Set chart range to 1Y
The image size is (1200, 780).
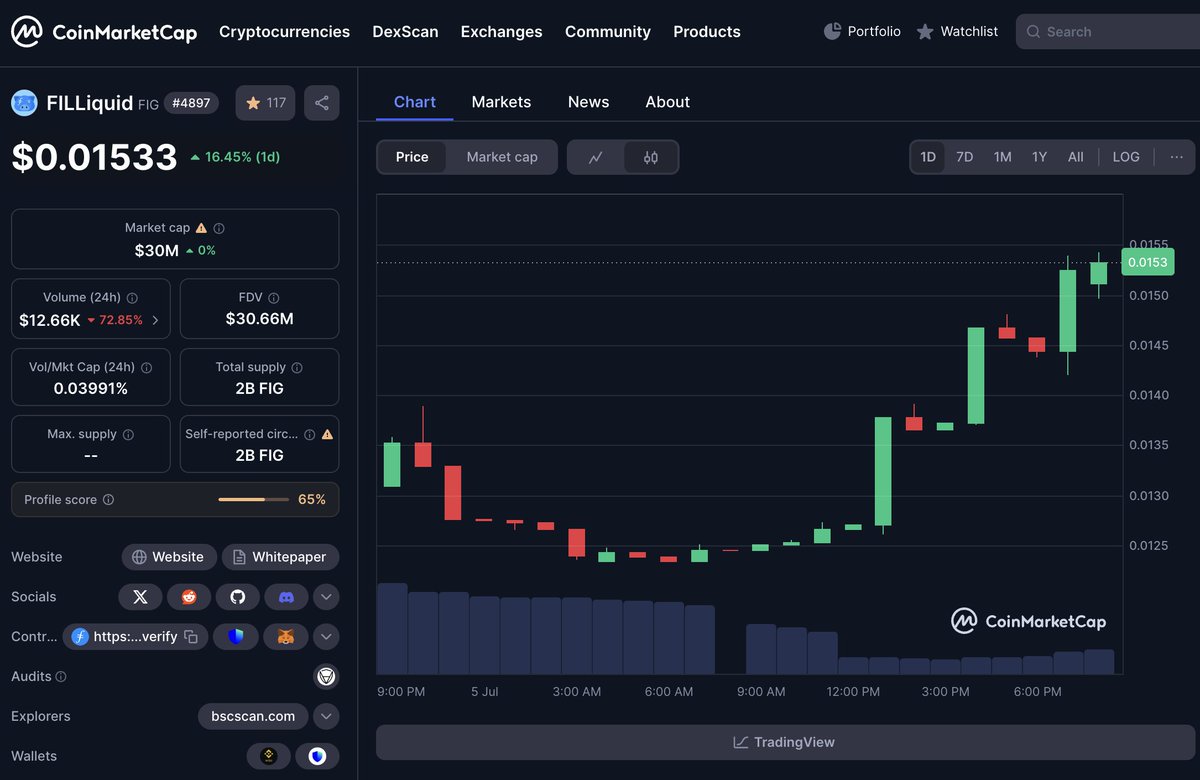[x=1039, y=157]
